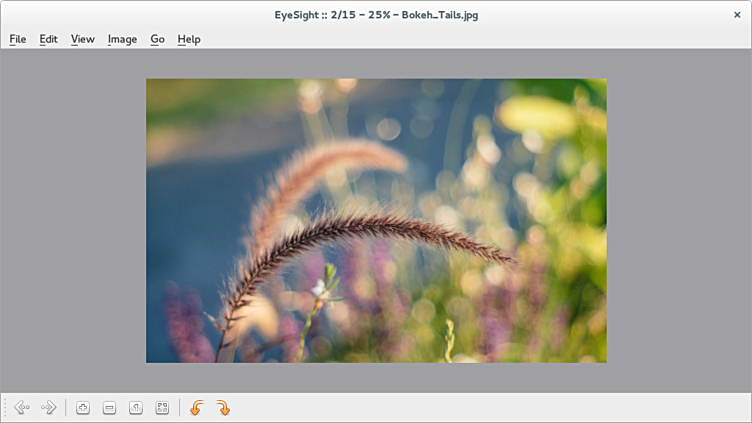Rotate image clockwise
The width and height of the screenshot is (752, 423).
tap(223, 408)
